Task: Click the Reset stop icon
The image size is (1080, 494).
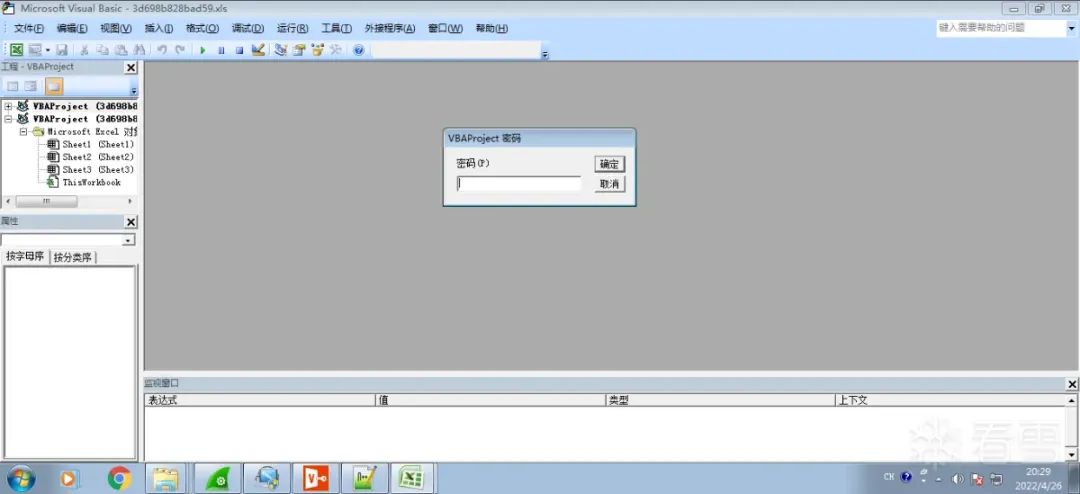Action: click(240, 50)
